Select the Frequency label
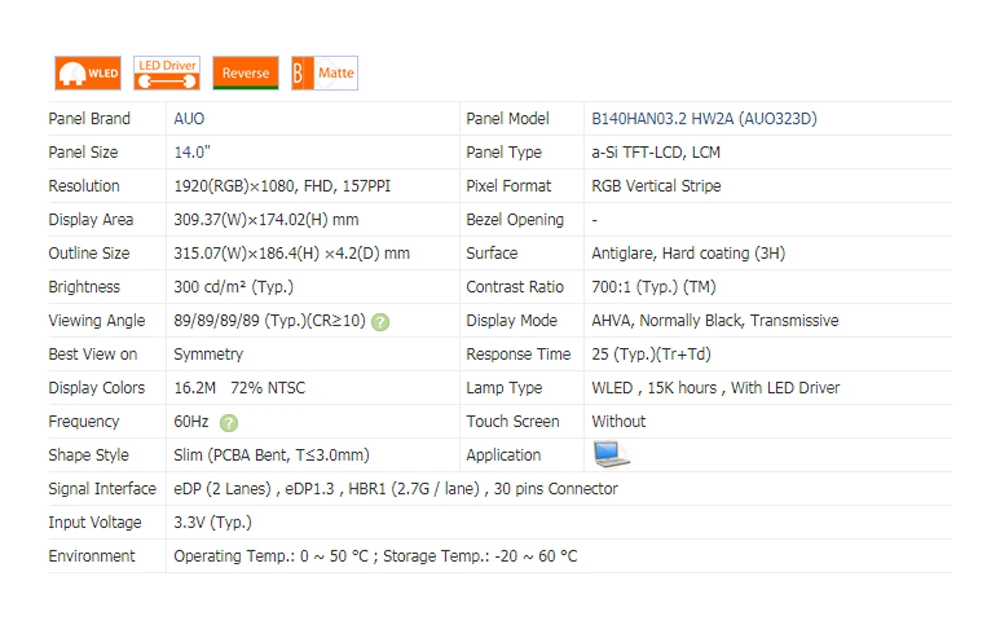Screen dimensions: 1000x625 point(84,422)
